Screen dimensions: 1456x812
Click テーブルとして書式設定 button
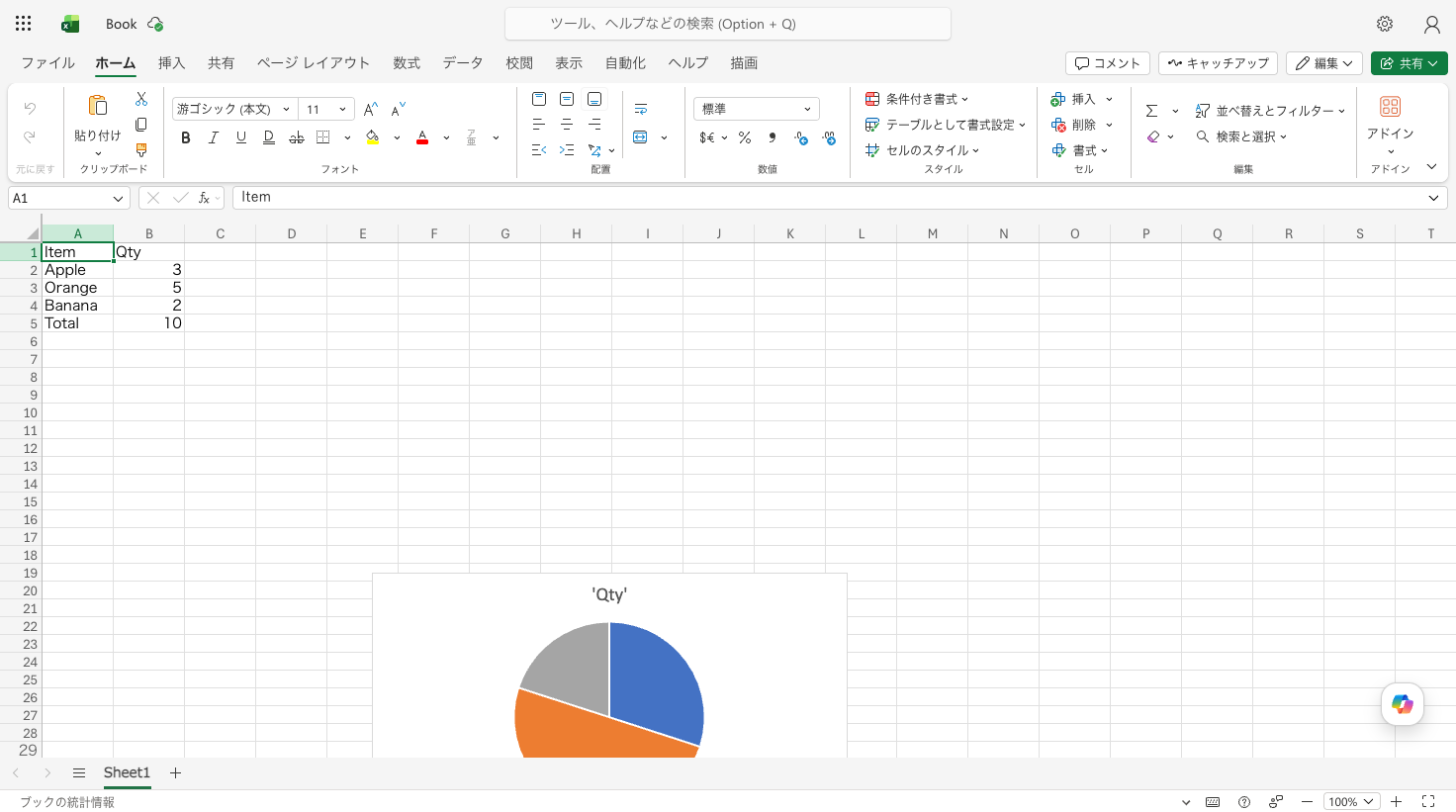point(946,125)
